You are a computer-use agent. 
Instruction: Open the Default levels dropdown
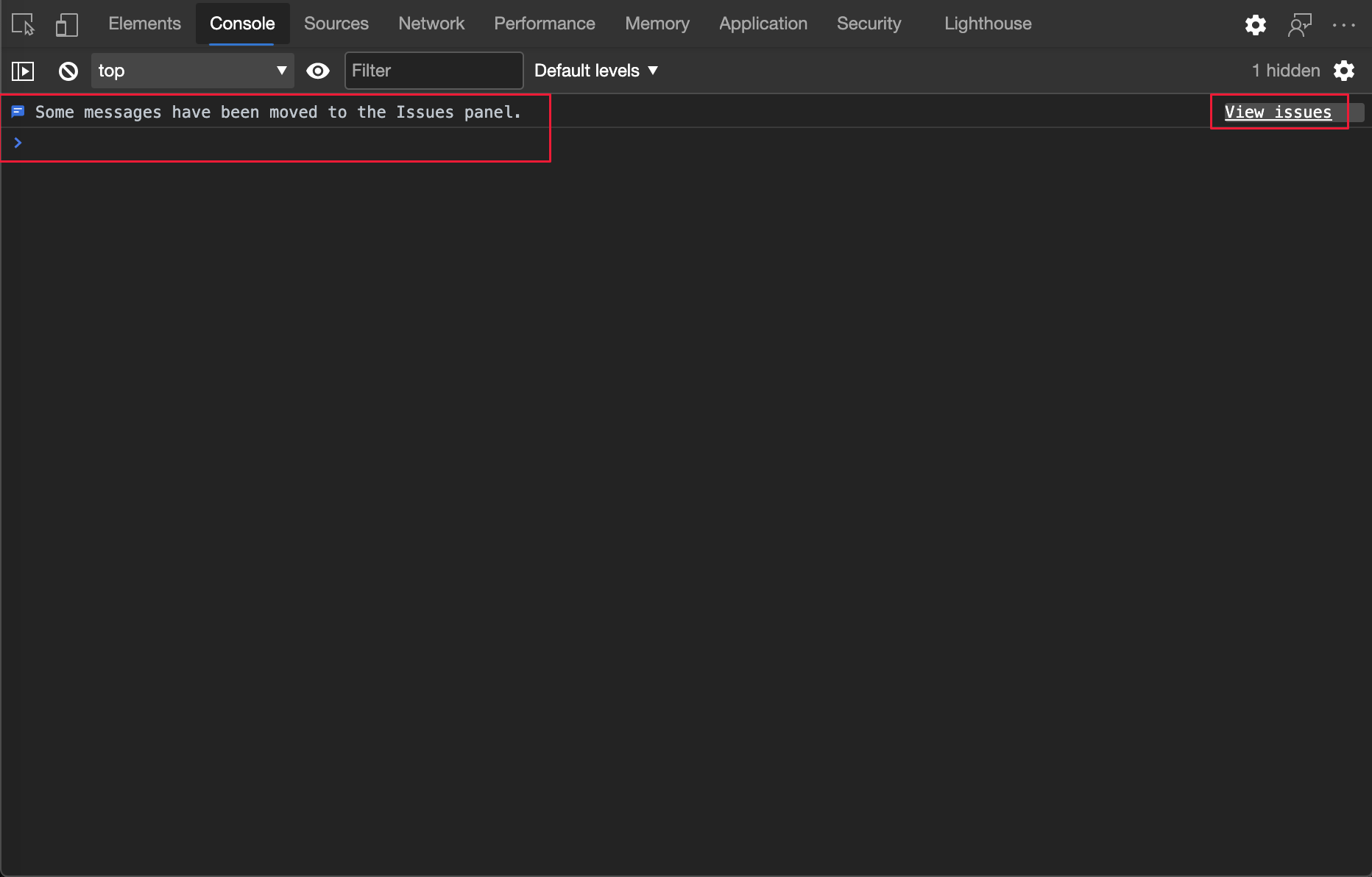[595, 71]
